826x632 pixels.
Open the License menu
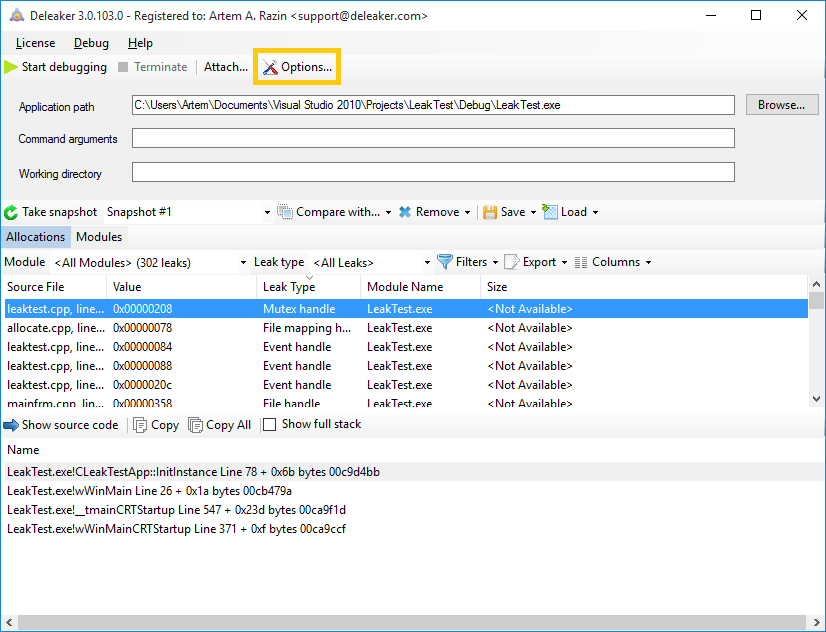pos(35,43)
